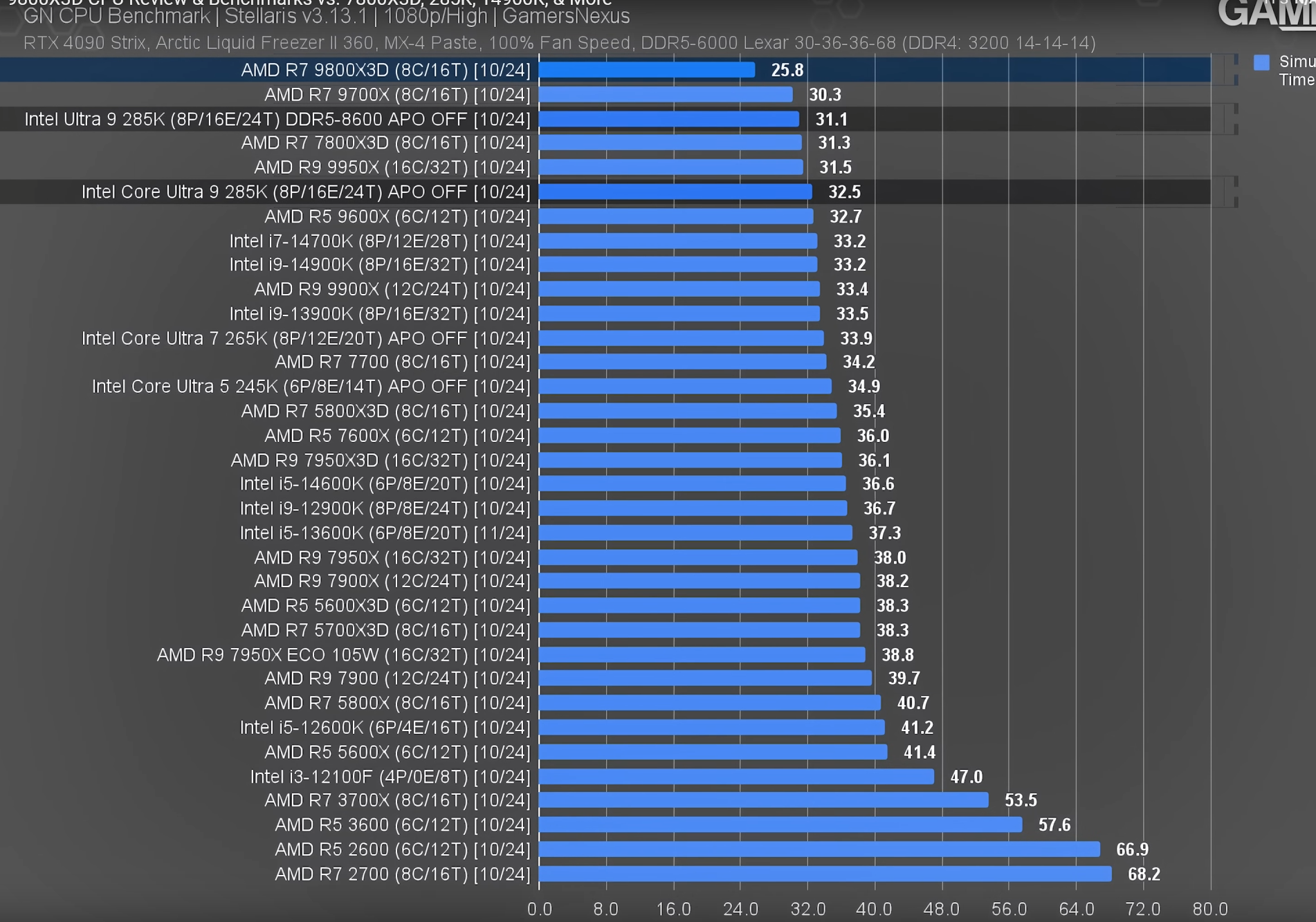Viewport: 1316px width, 922px height.
Task: Select the 'AMD R5 5600X (6C/12T)' label
Action: (397, 753)
